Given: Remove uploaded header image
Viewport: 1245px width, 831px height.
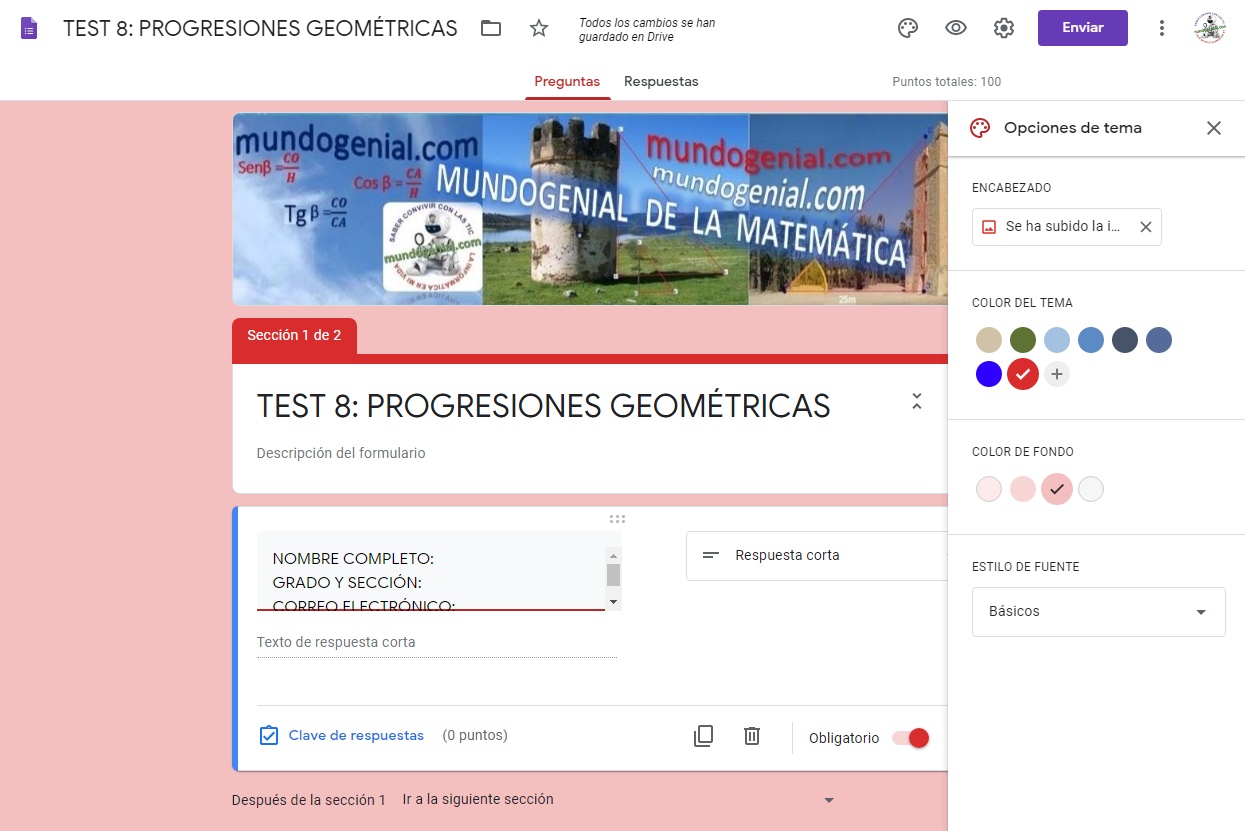Looking at the screenshot, I should (x=1146, y=227).
